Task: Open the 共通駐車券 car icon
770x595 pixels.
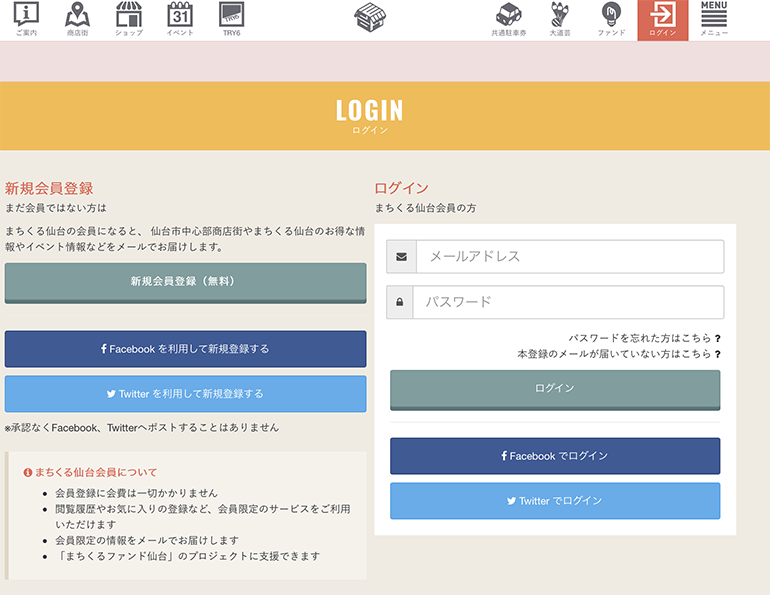Action: click(509, 20)
